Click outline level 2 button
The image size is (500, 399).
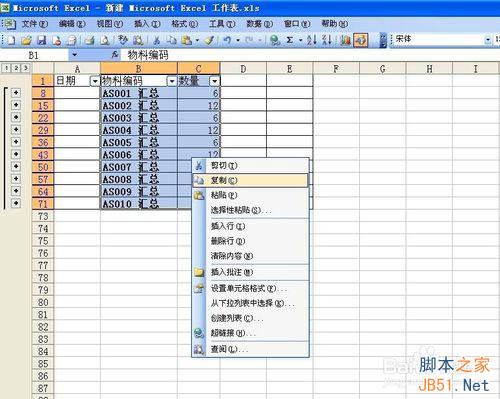click(16, 68)
